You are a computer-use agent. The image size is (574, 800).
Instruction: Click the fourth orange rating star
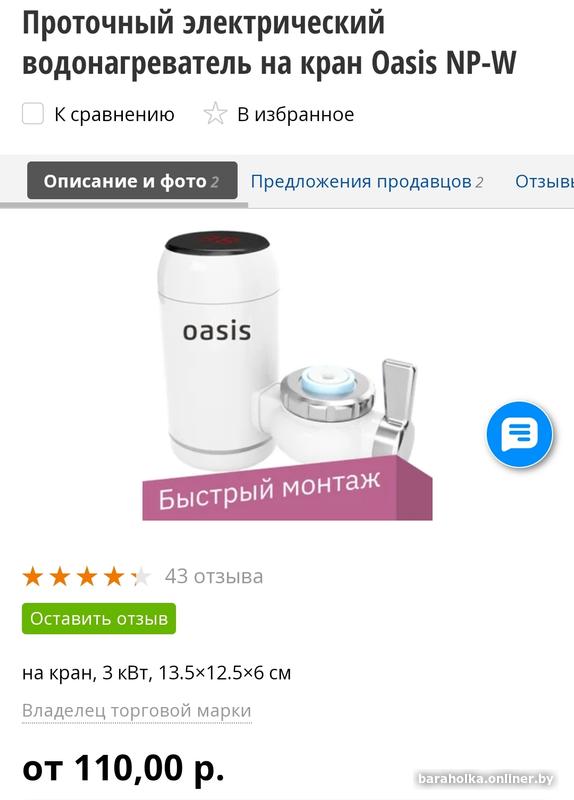(x=114, y=577)
